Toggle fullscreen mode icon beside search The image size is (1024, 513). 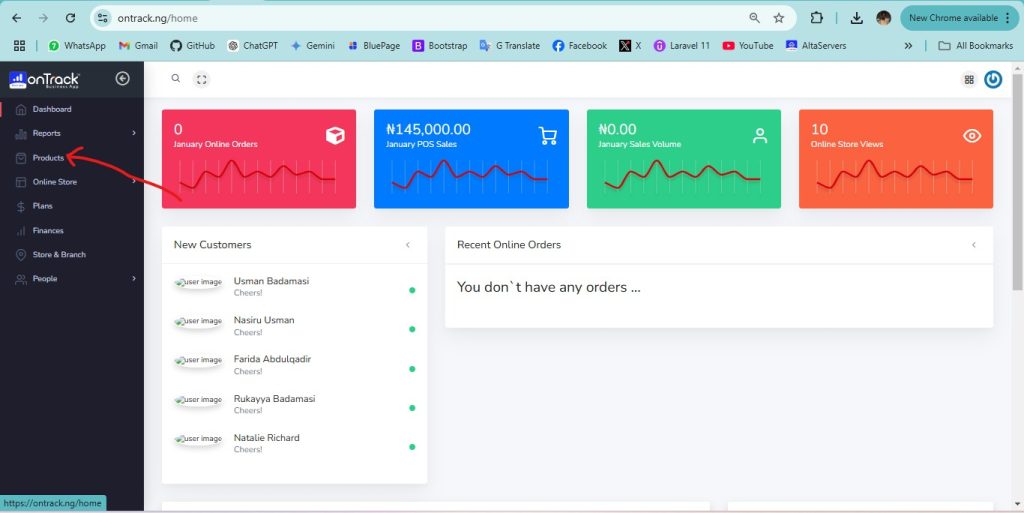pyautogui.click(x=202, y=79)
